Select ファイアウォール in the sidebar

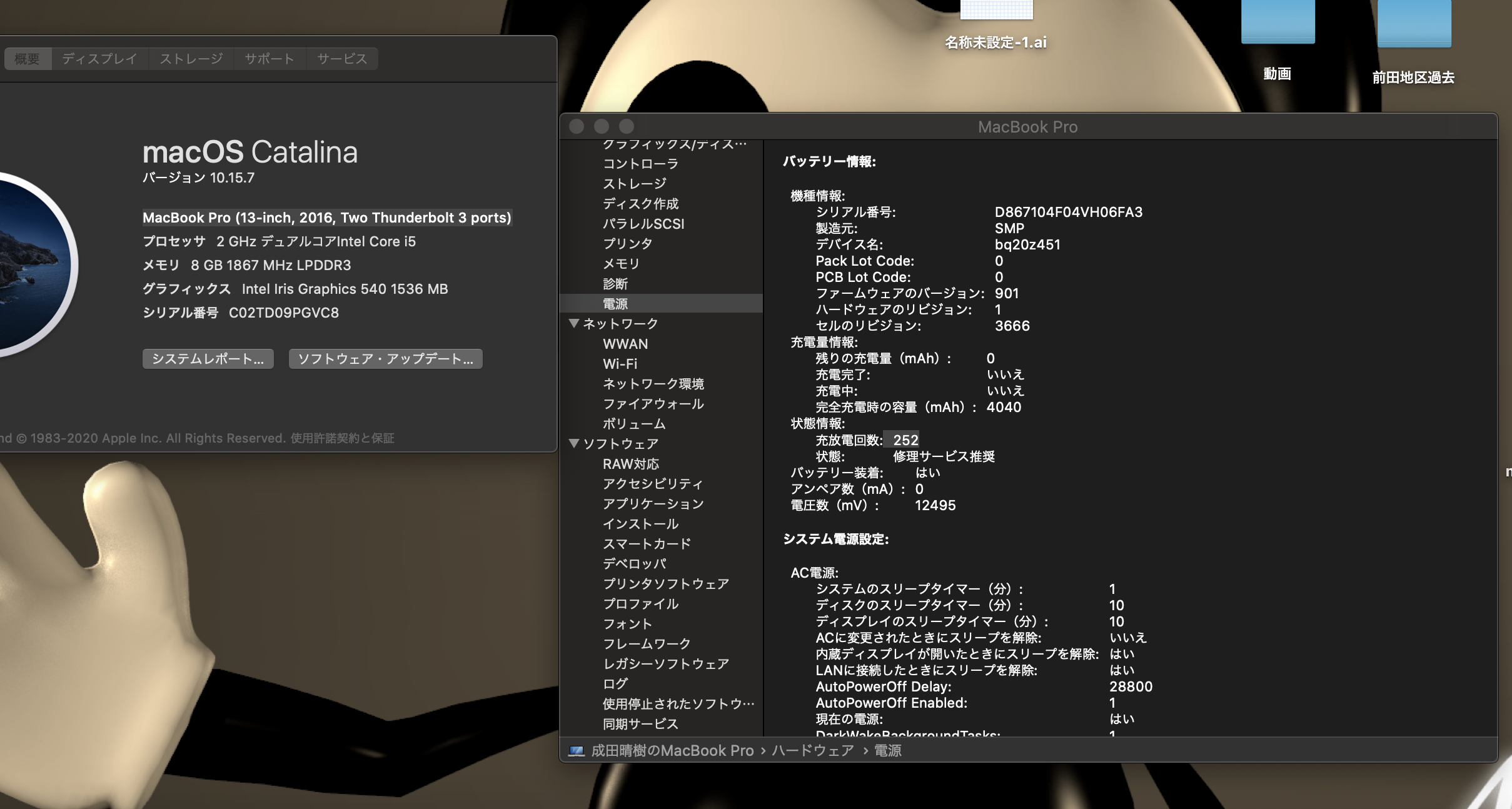[x=653, y=404]
